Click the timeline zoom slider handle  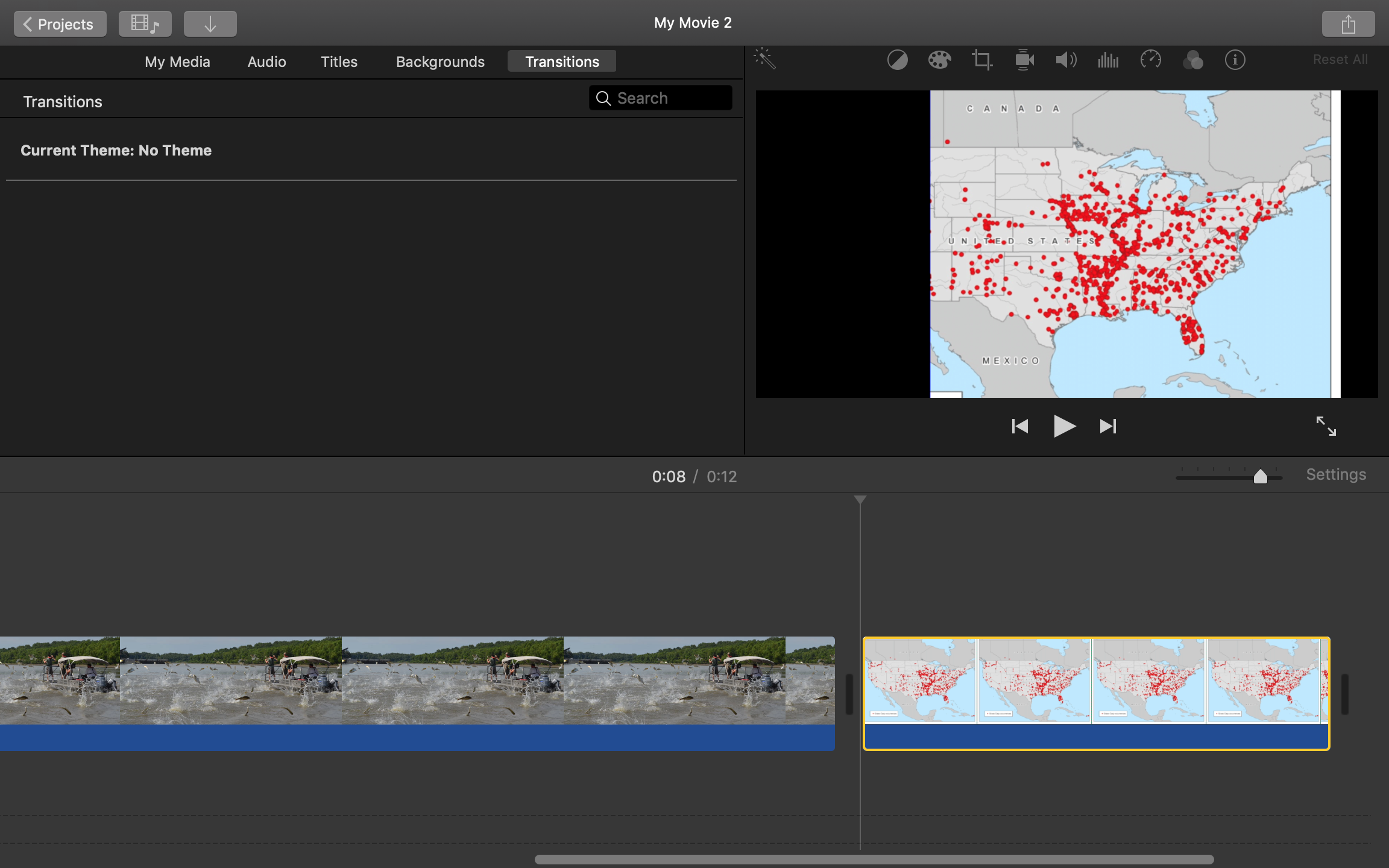click(1260, 477)
